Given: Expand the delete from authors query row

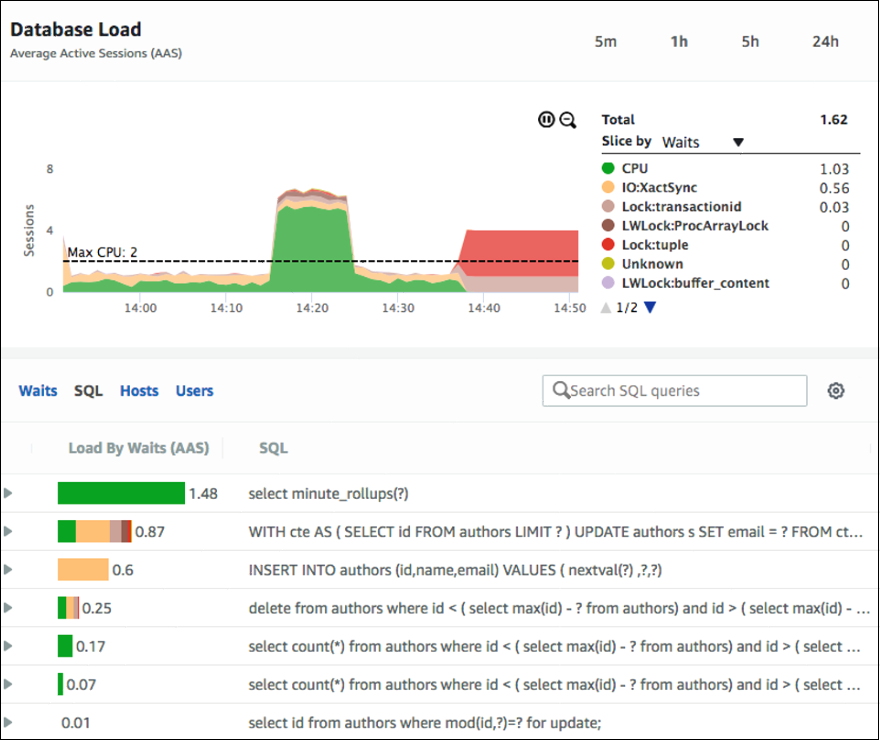Looking at the screenshot, I should [x=10, y=608].
